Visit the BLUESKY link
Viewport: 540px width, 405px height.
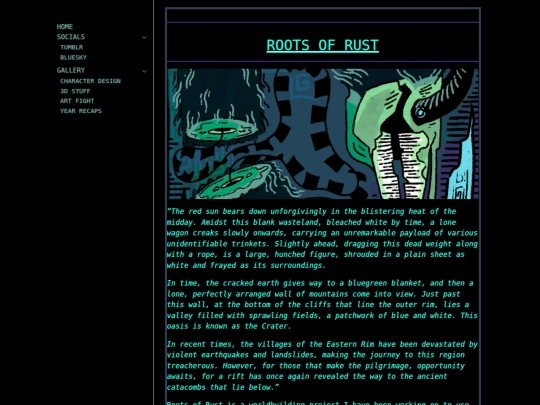click(x=73, y=58)
